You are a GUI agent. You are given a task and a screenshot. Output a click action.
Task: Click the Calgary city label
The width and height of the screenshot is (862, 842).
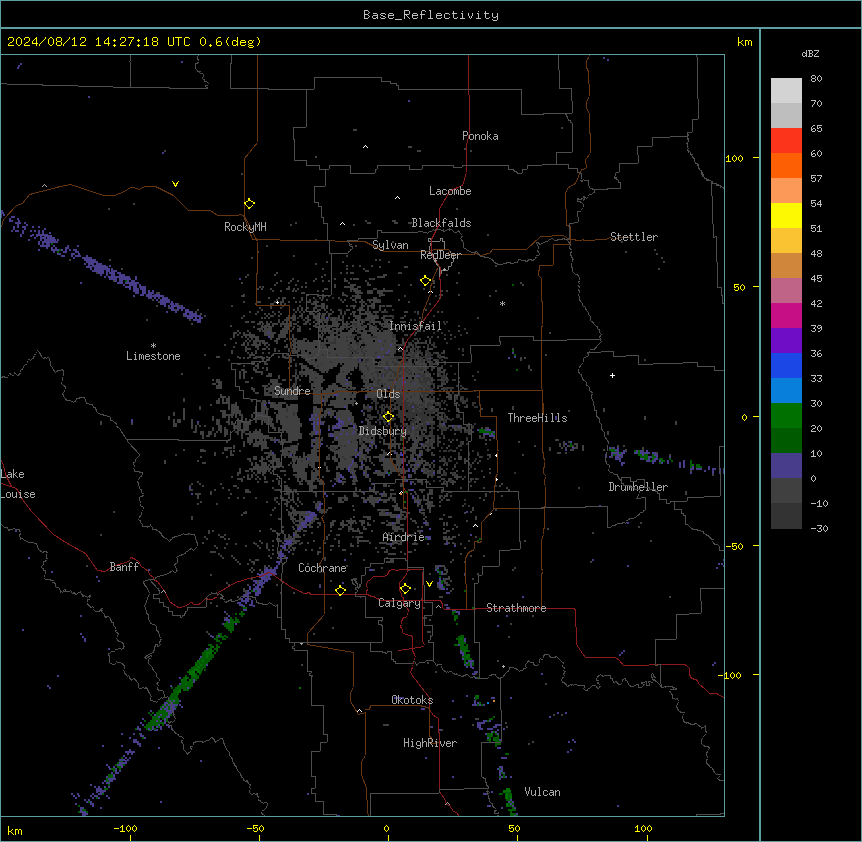point(399,603)
